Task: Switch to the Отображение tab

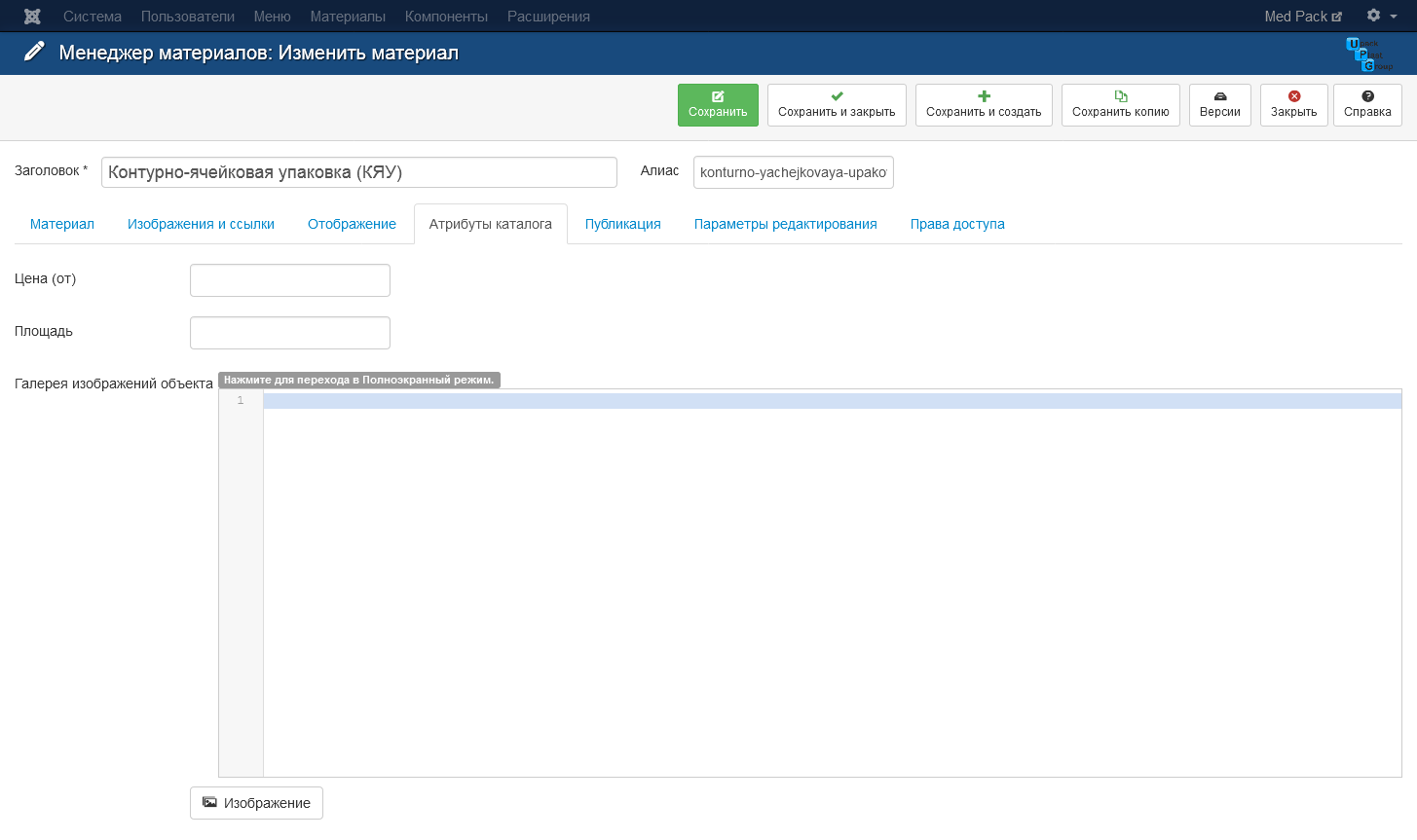Action: (352, 224)
